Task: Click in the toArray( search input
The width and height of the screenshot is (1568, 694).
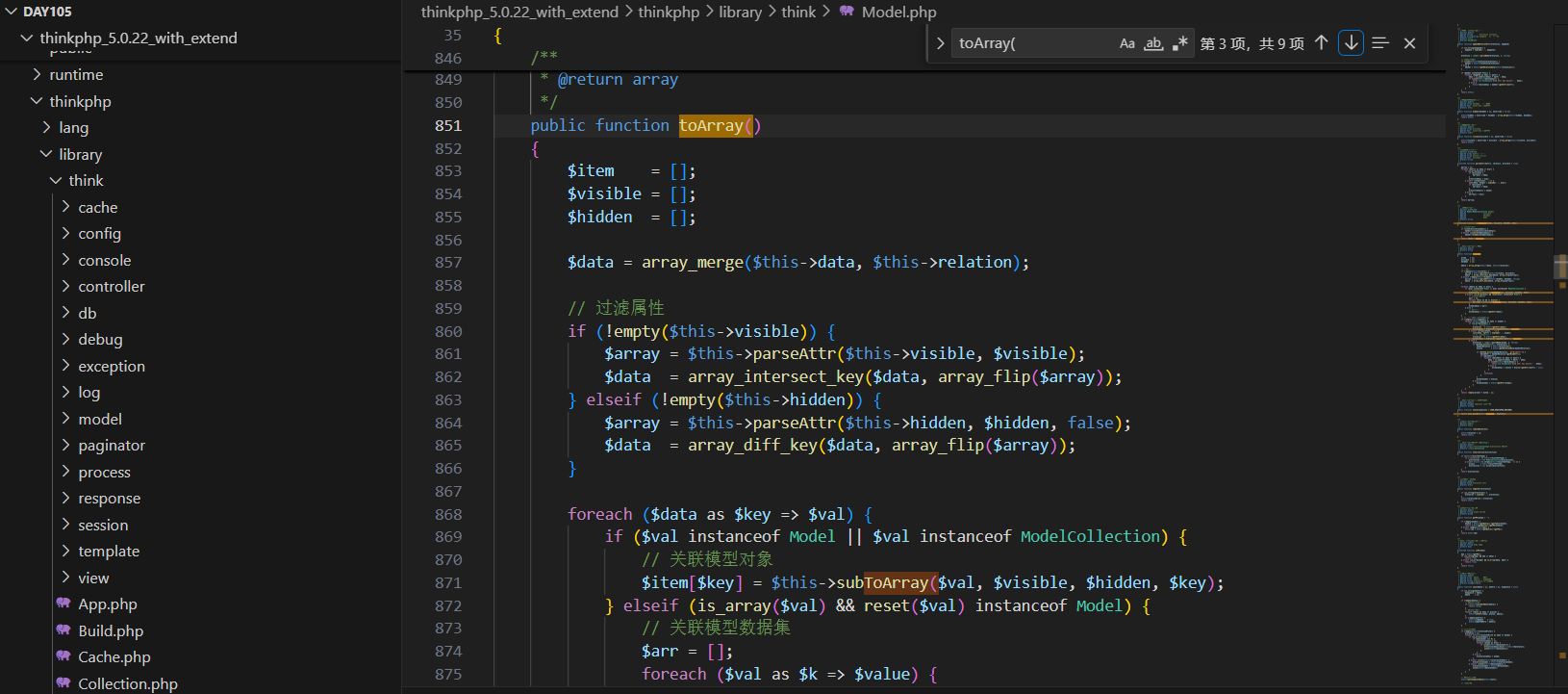Action: [1029, 43]
